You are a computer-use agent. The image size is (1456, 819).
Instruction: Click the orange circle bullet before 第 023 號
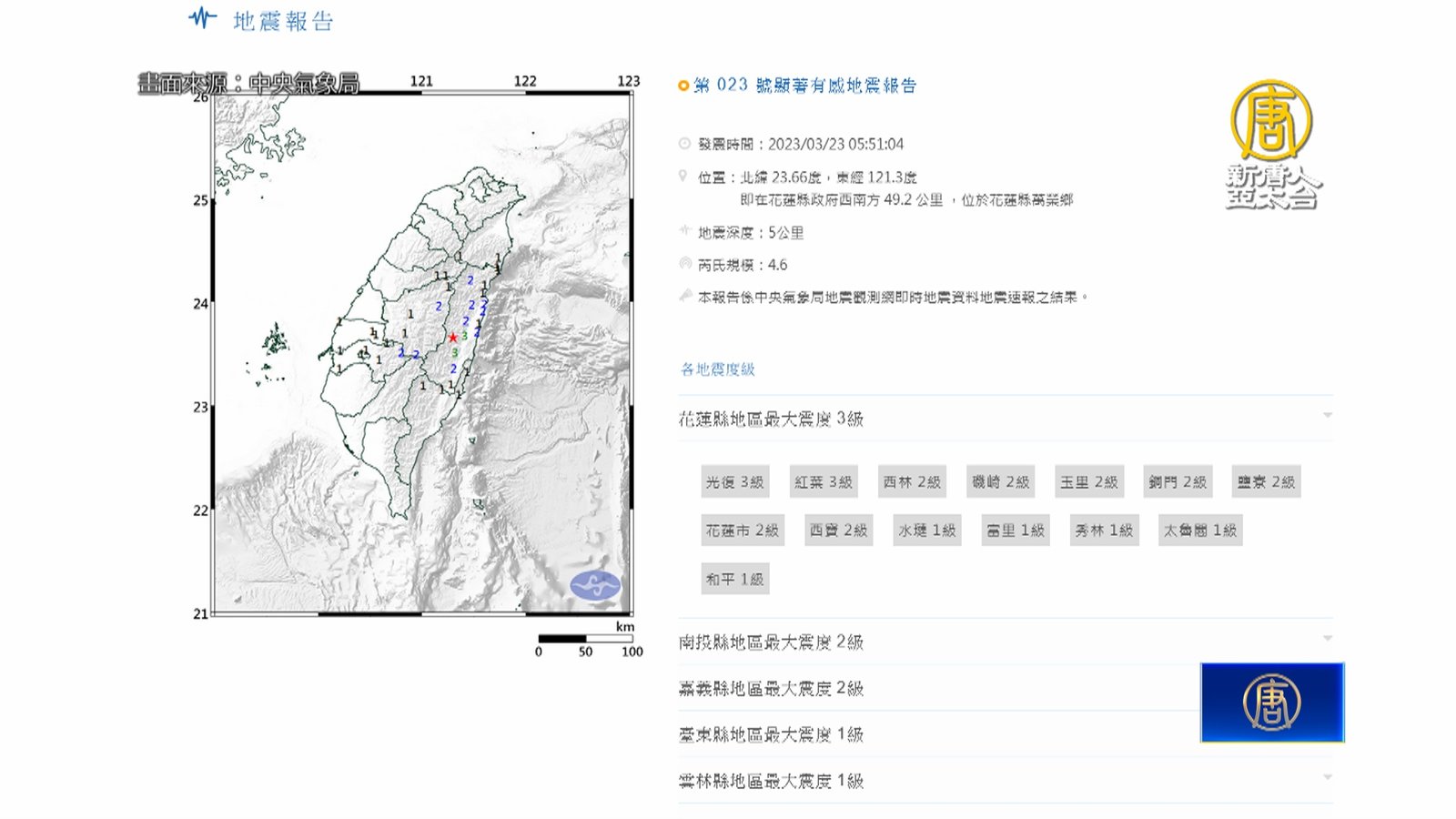(x=683, y=86)
